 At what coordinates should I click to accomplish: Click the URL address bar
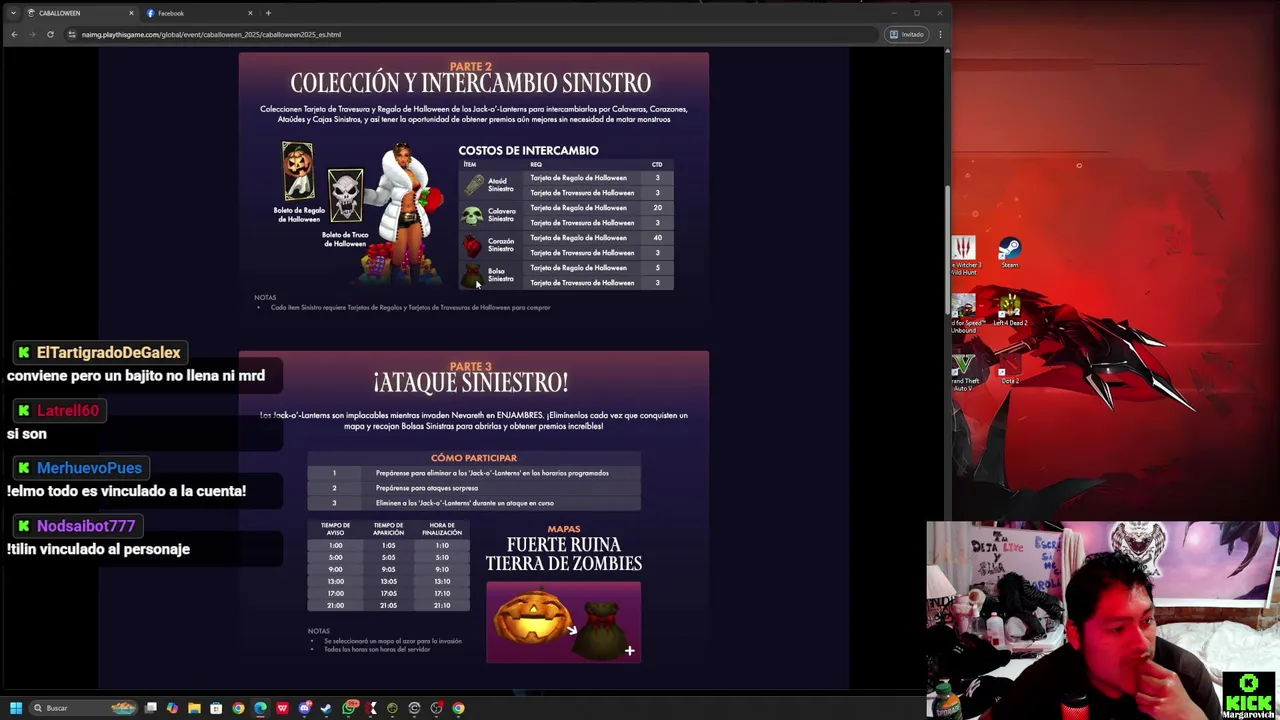pos(470,34)
